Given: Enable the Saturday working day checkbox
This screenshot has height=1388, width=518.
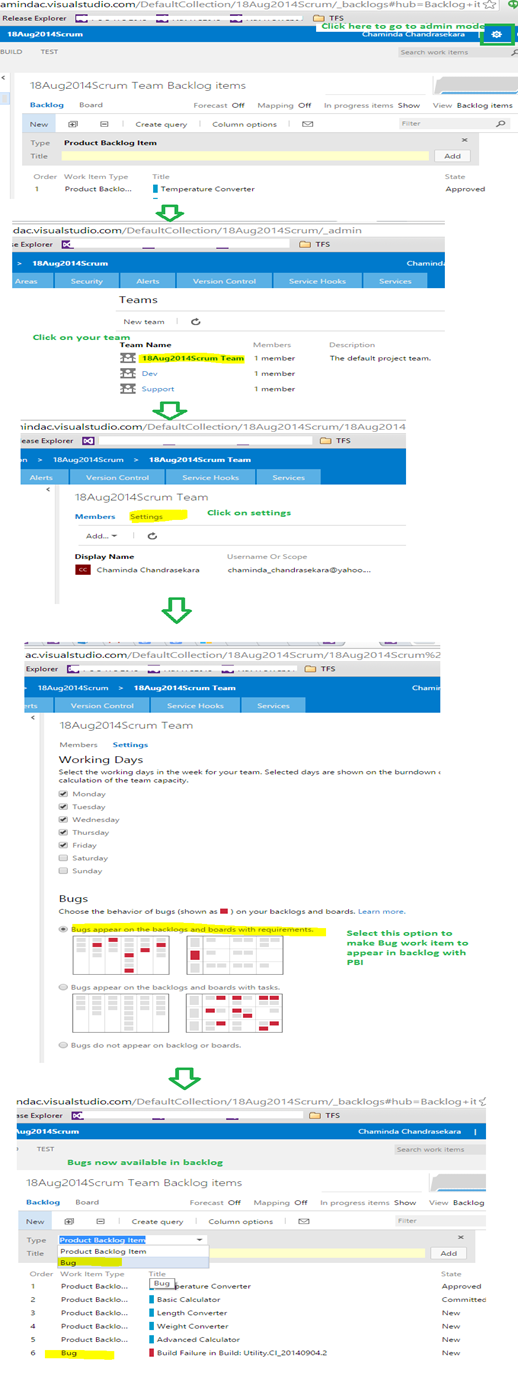Looking at the screenshot, I should (64, 858).
